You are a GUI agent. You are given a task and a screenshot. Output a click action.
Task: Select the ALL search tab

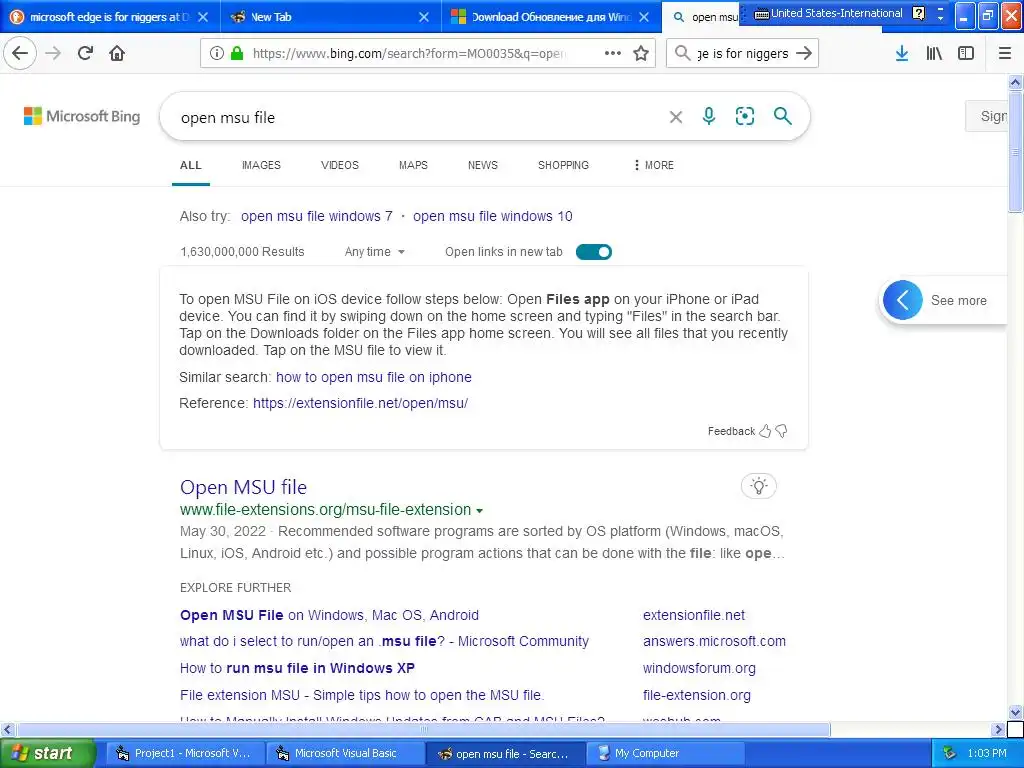click(x=191, y=165)
